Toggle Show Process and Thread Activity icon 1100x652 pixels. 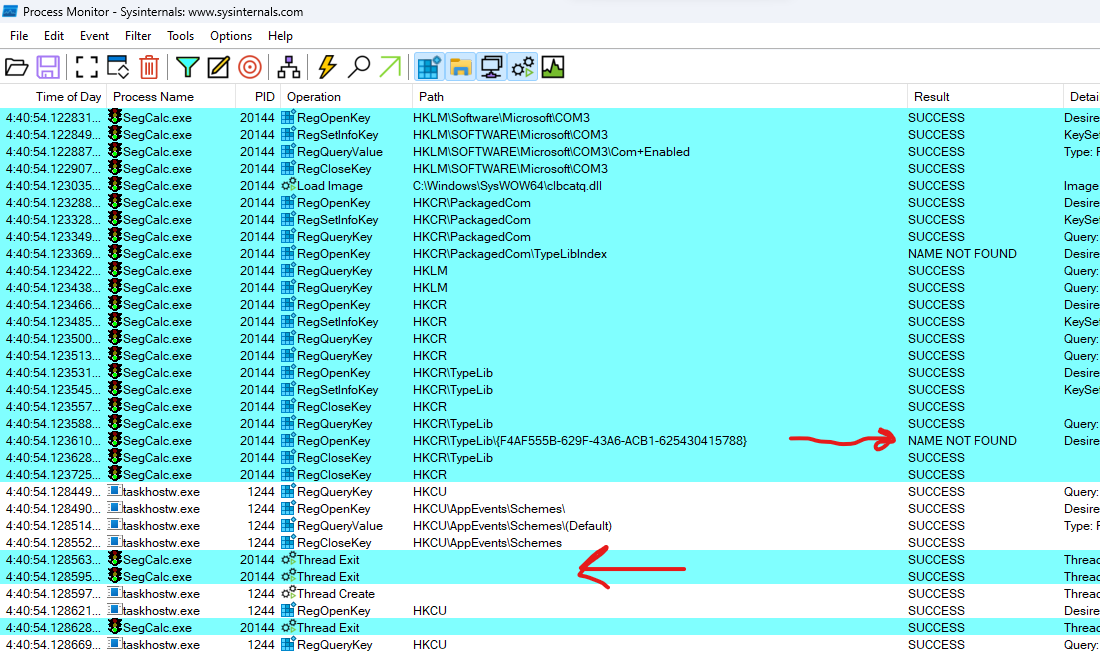coord(523,67)
